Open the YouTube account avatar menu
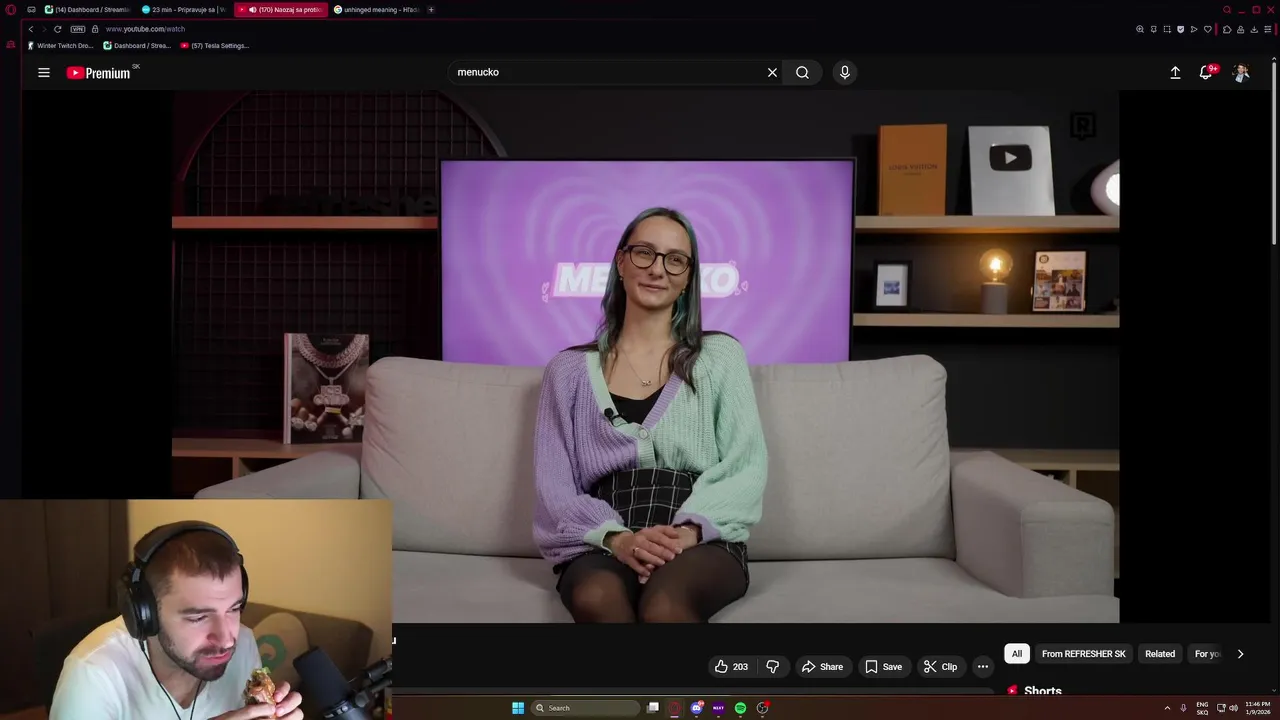Screen dimensions: 1280x720 pyautogui.click(x=1241, y=72)
